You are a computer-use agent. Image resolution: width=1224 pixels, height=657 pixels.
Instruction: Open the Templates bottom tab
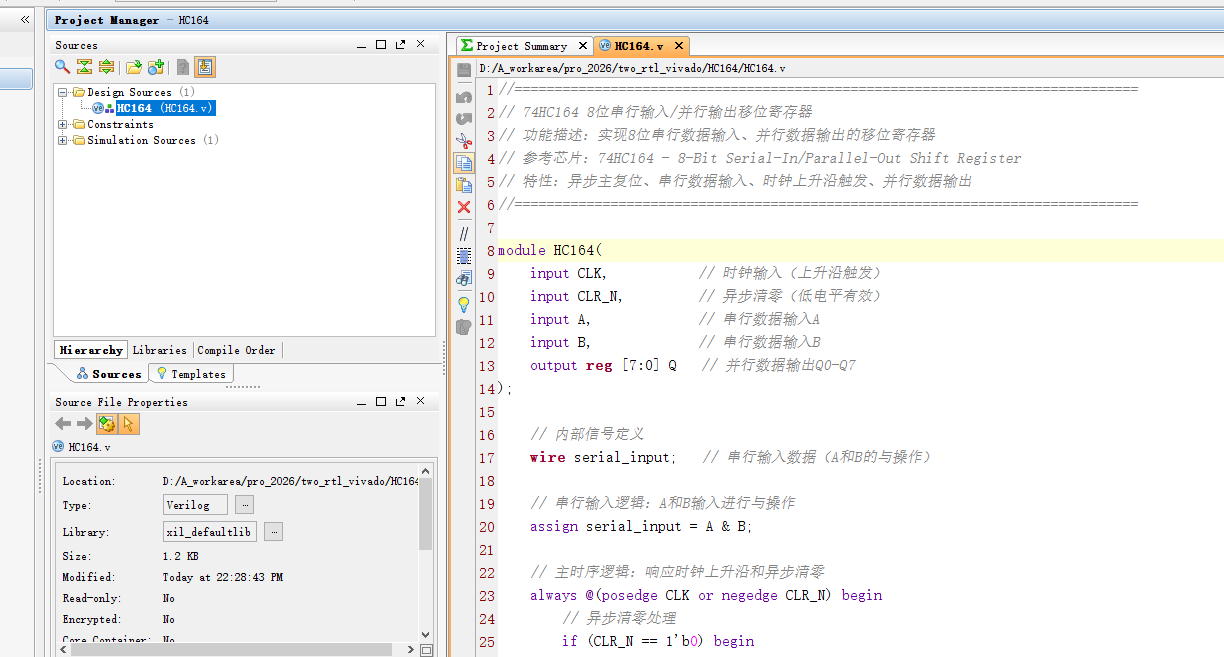(x=191, y=374)
